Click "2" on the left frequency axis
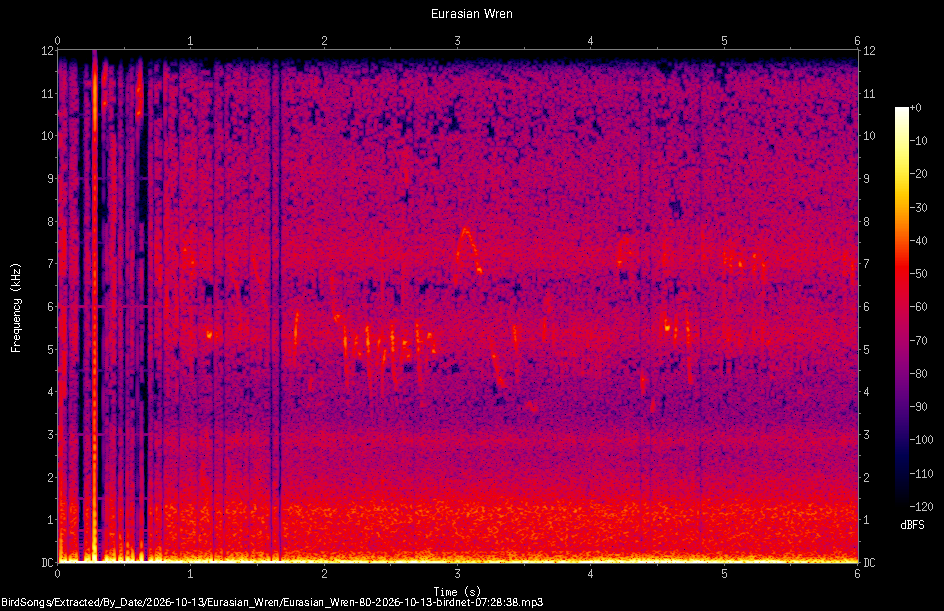 pos(51,477)
